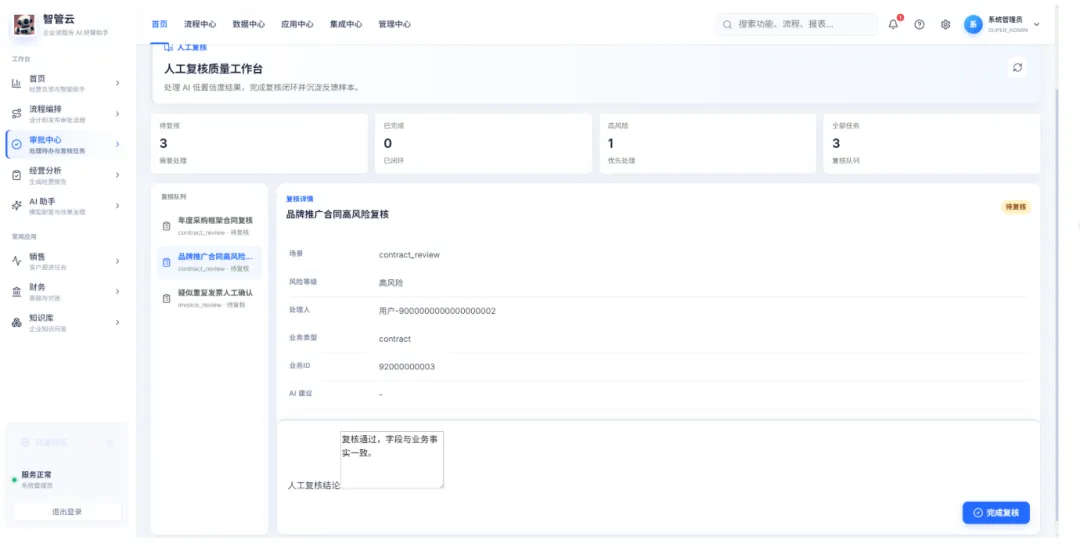Image resolution: width=1080 pixels, height=547 pixels.
Task: Click the 审批中心 checkmark circle icon
Action: (x=17, y=145)
